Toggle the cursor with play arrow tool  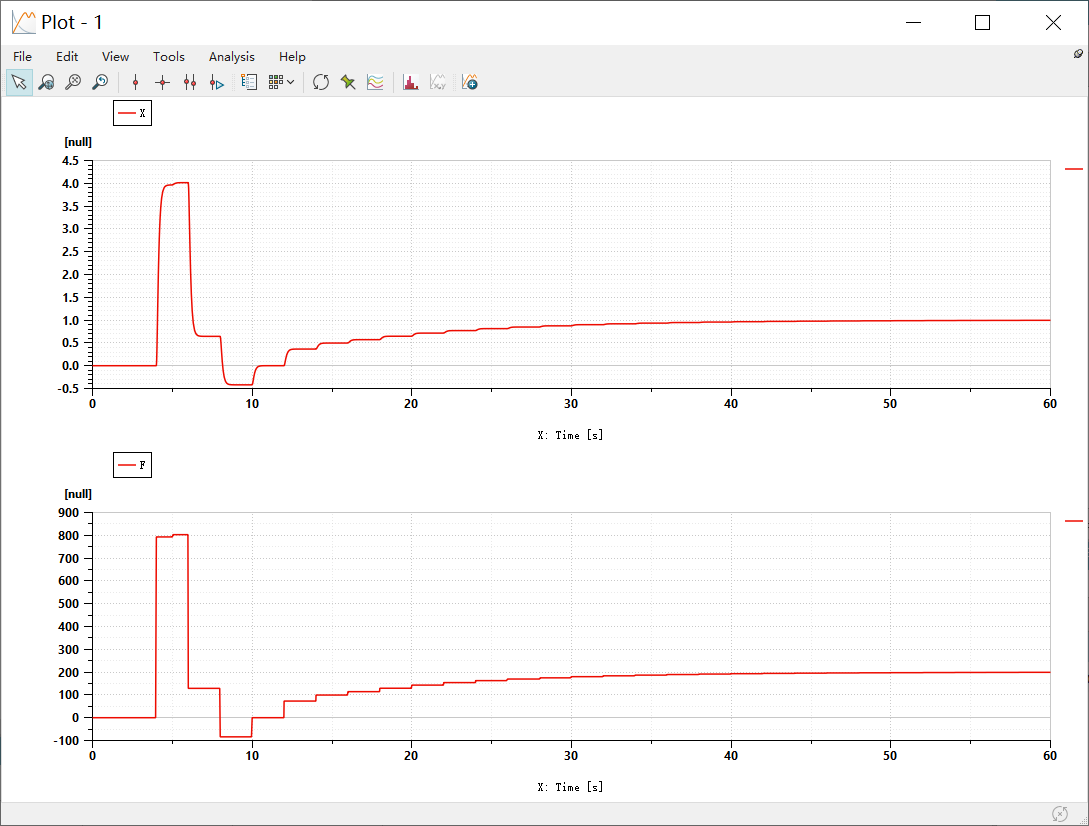[217, 83]
